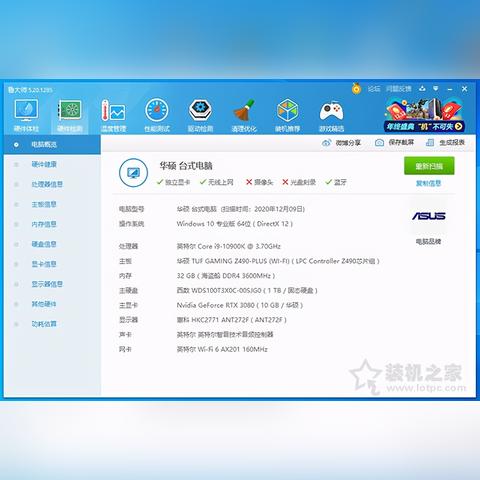
Task: Click the green 重新扫描 rescan button
Action: pyautogui.click(x=429, y=166)
